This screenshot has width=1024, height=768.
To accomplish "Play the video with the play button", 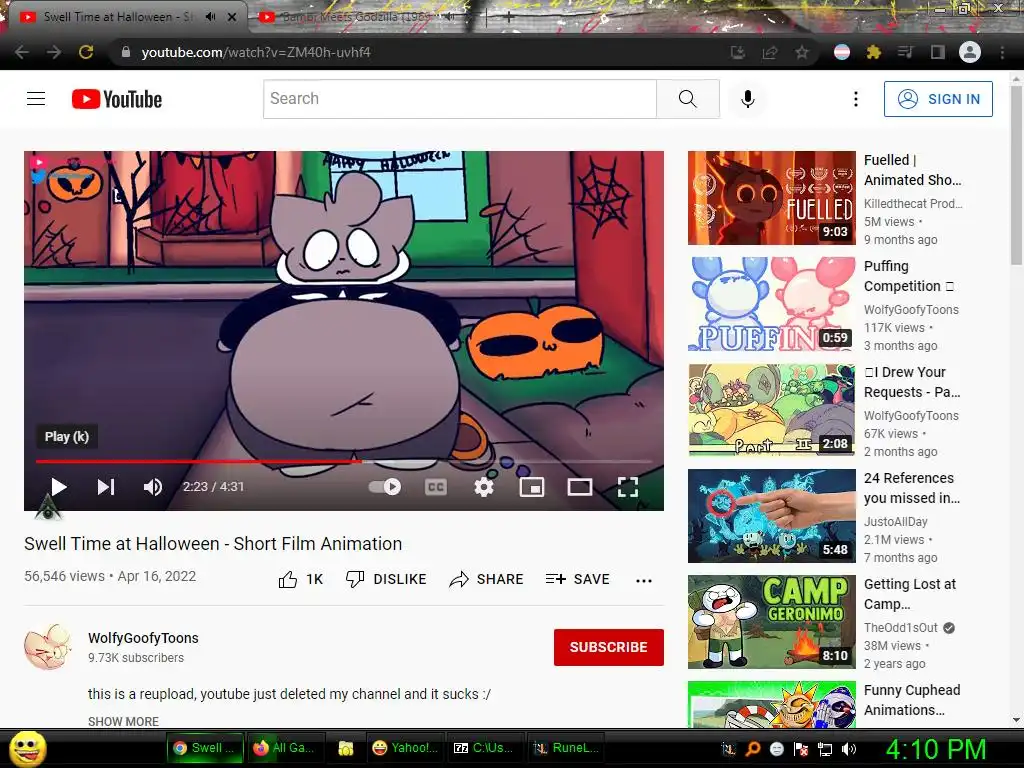I will pos(59,487).
